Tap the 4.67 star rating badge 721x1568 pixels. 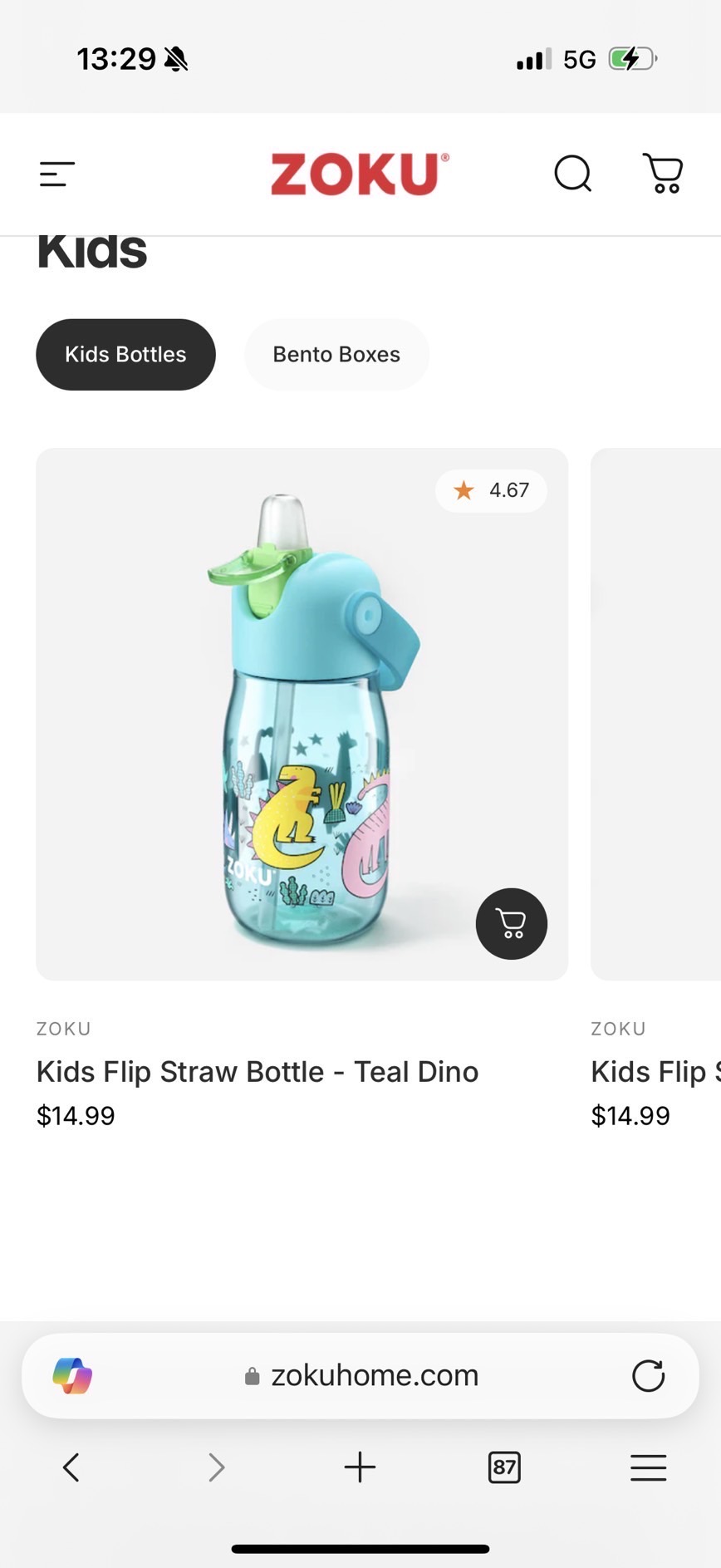click(491, 490)
